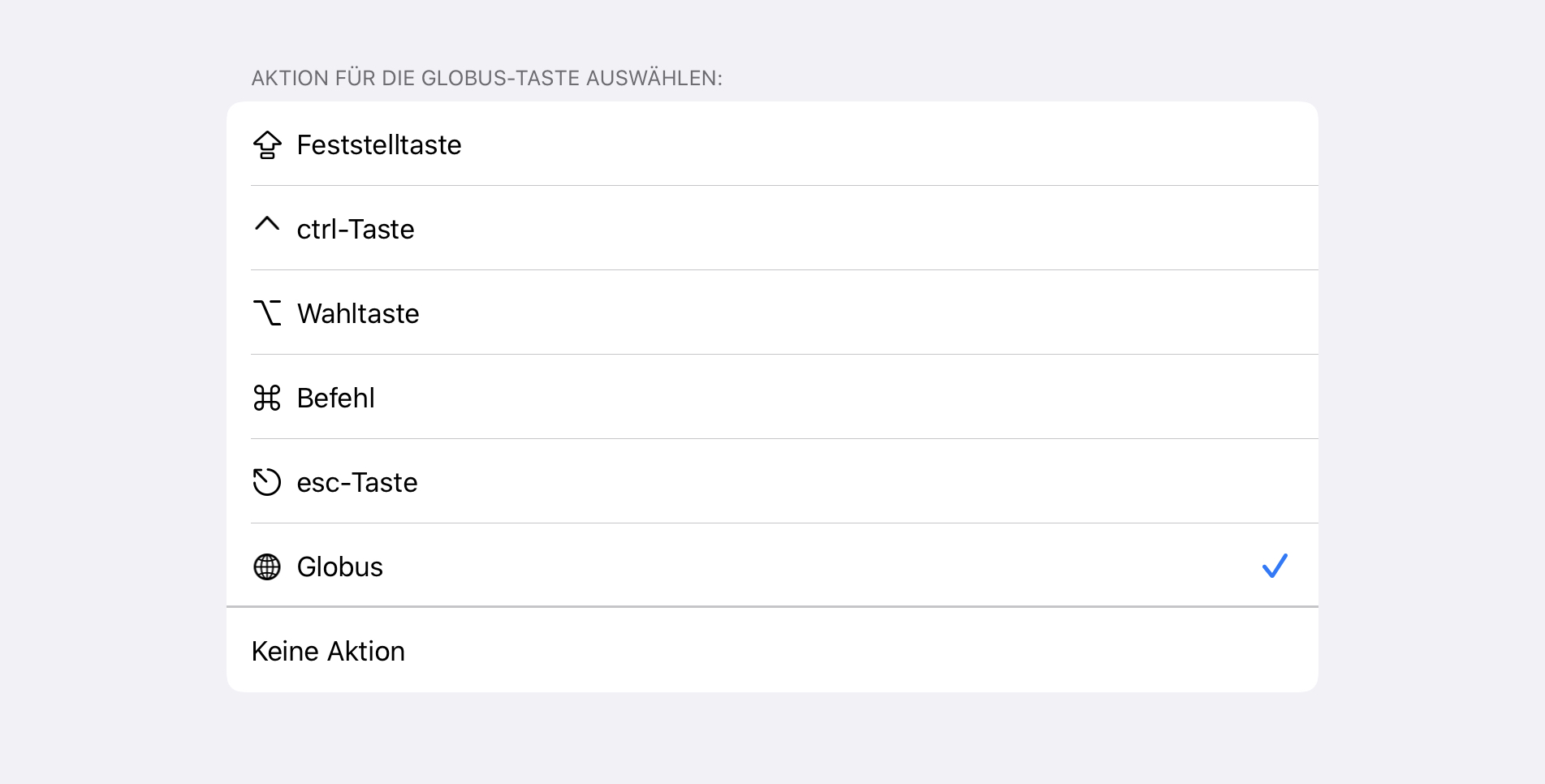Tap empty space in the Befehl row
The width and height of the screenshot is (1545, 784).
point(844,398)
